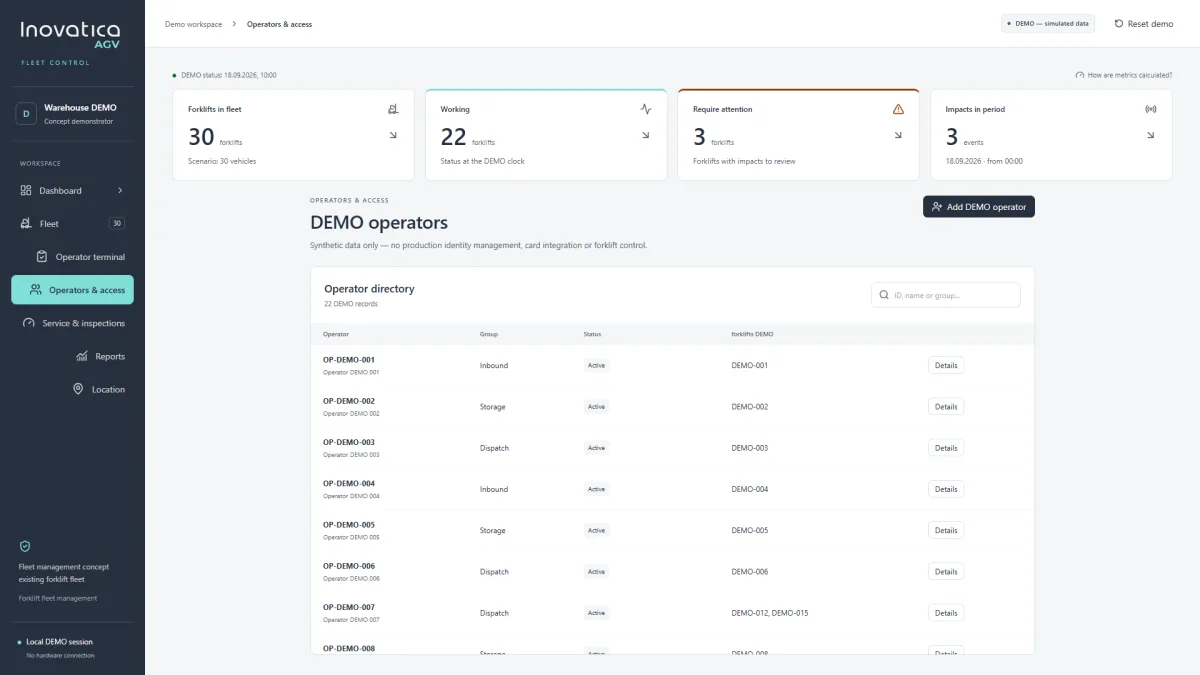1200x675 pixels.
Task: Click the arrow in Require attention card
Action: point(898,135)
